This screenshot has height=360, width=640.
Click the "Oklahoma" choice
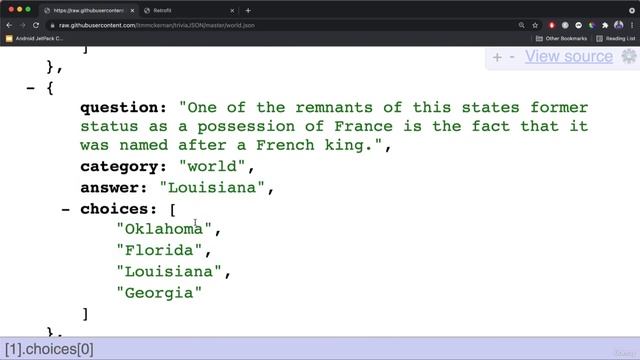(x=164, y=229)
